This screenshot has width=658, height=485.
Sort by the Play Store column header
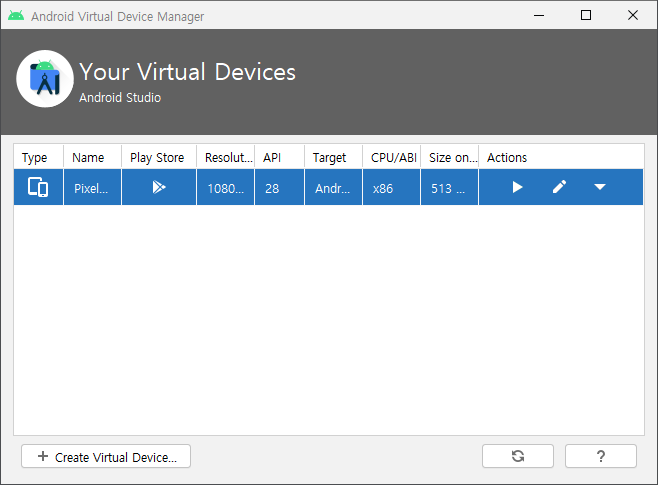coord(159,157)
